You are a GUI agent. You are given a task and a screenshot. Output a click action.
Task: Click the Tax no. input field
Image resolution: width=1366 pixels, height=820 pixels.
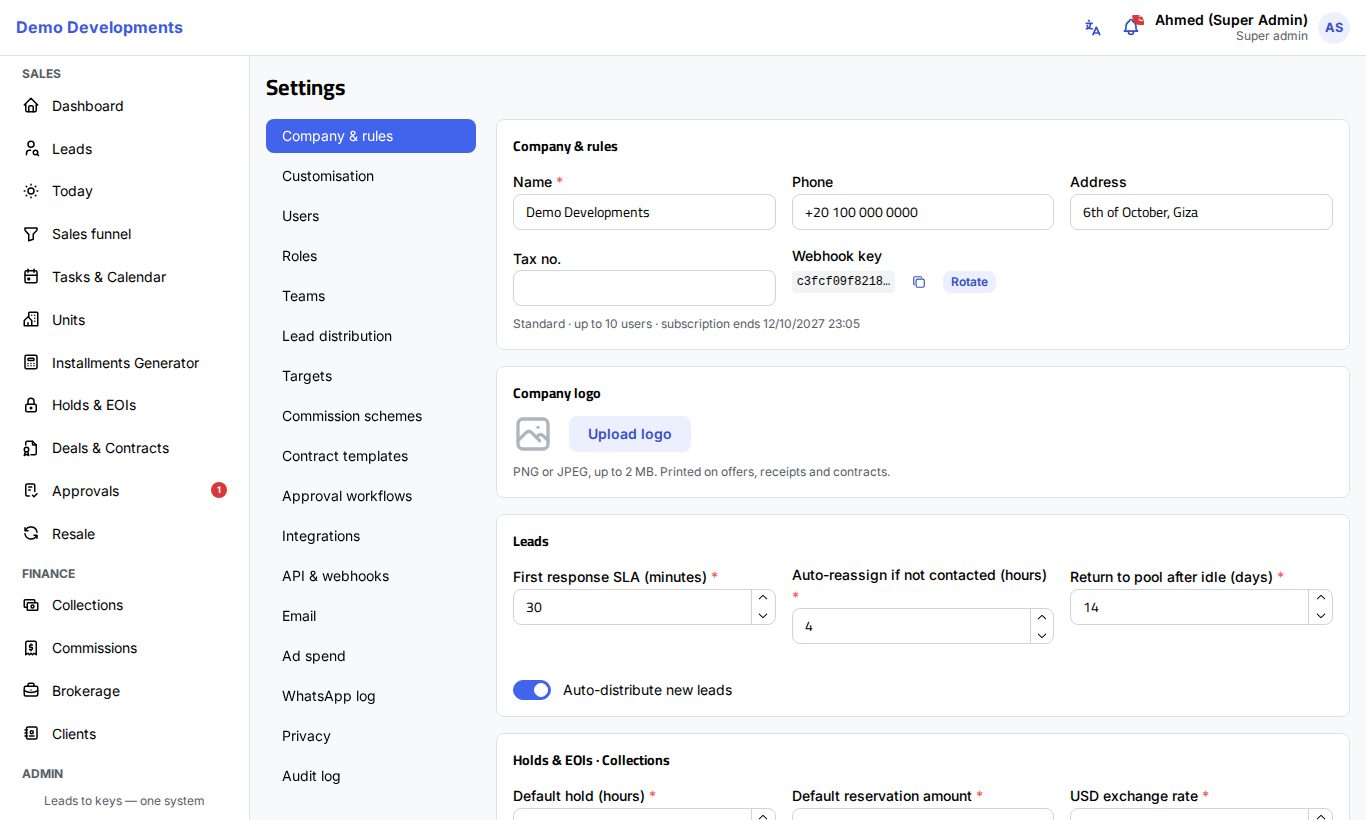644,288
